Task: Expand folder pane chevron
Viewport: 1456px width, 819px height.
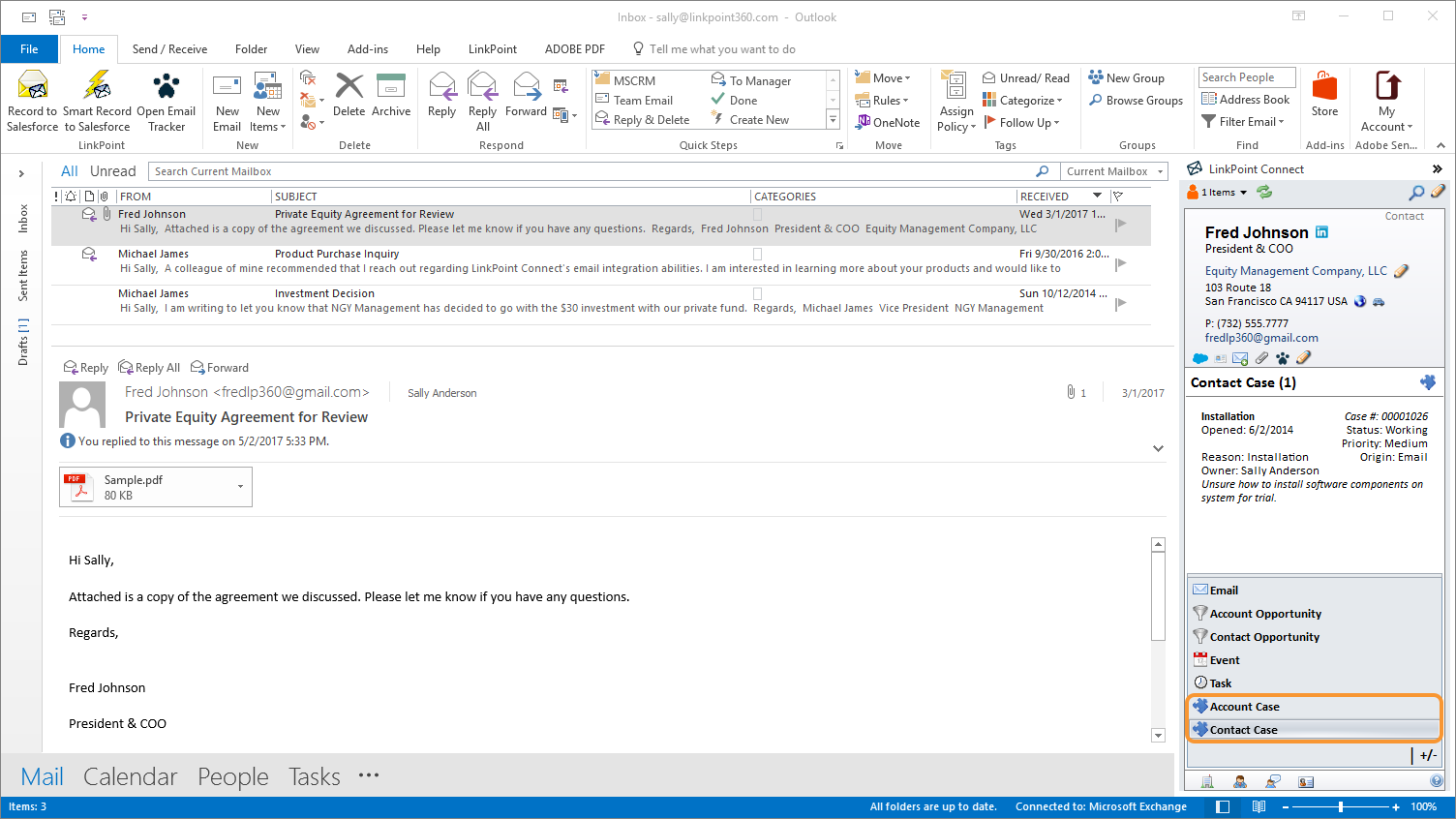Action: 21,174
